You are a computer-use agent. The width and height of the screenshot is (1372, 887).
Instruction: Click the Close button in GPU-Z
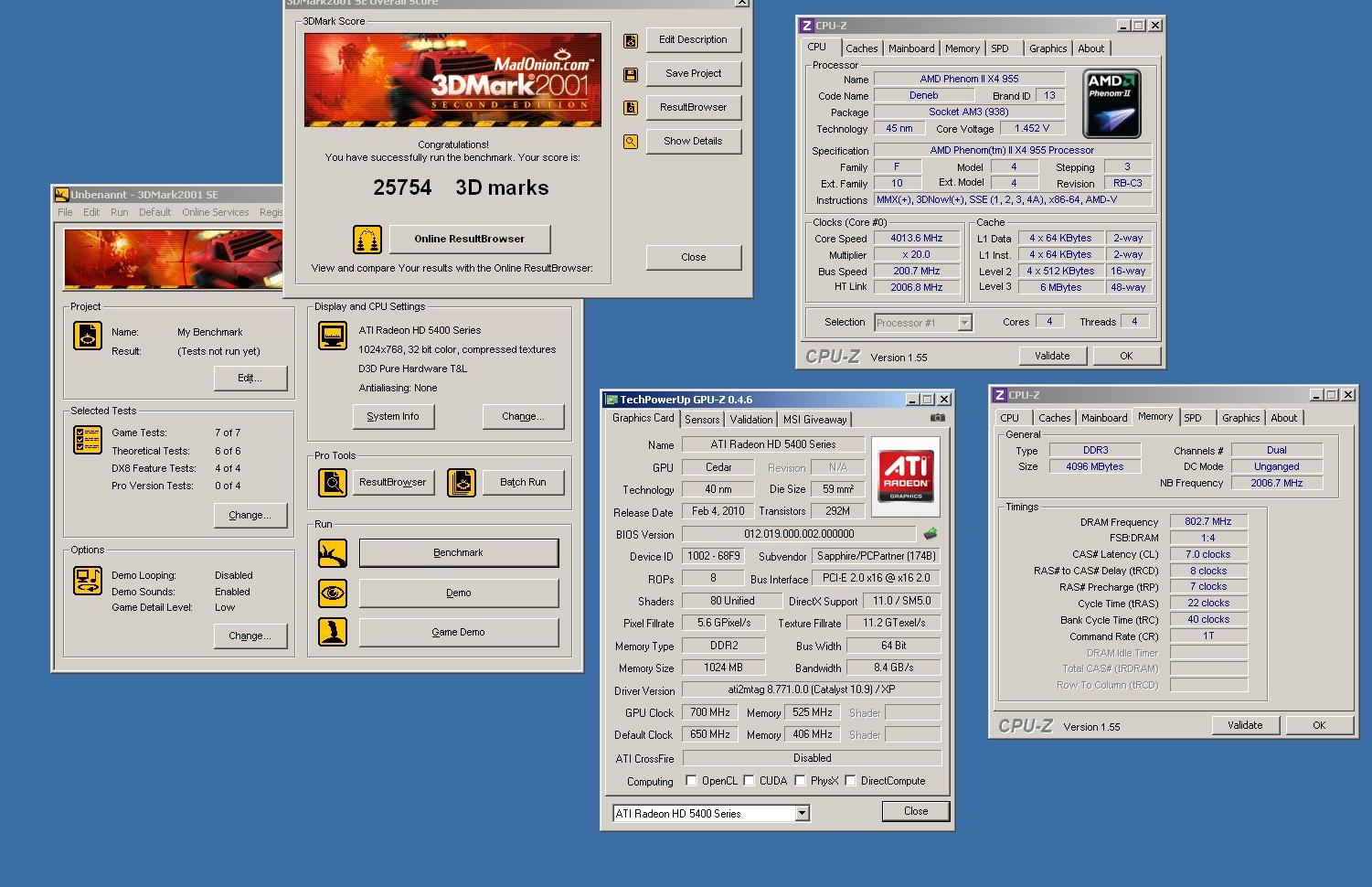[x=916, y=811]
